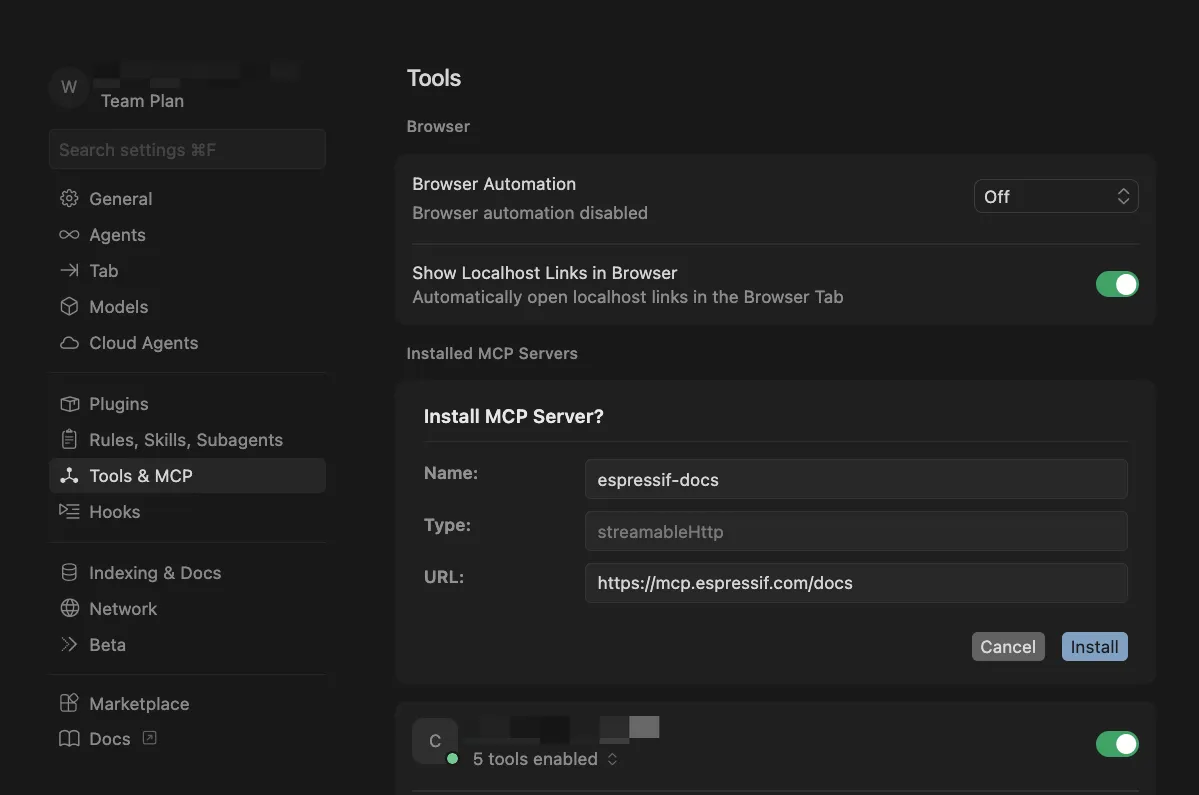Click the Name field espressif-docs
The image size is (1199, 795).
pos(856,479)
